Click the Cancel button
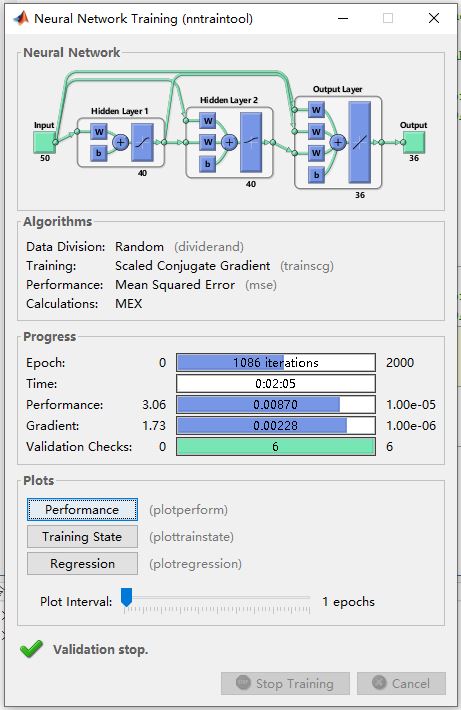Screen dimensions: 461x710 point(401,683)
